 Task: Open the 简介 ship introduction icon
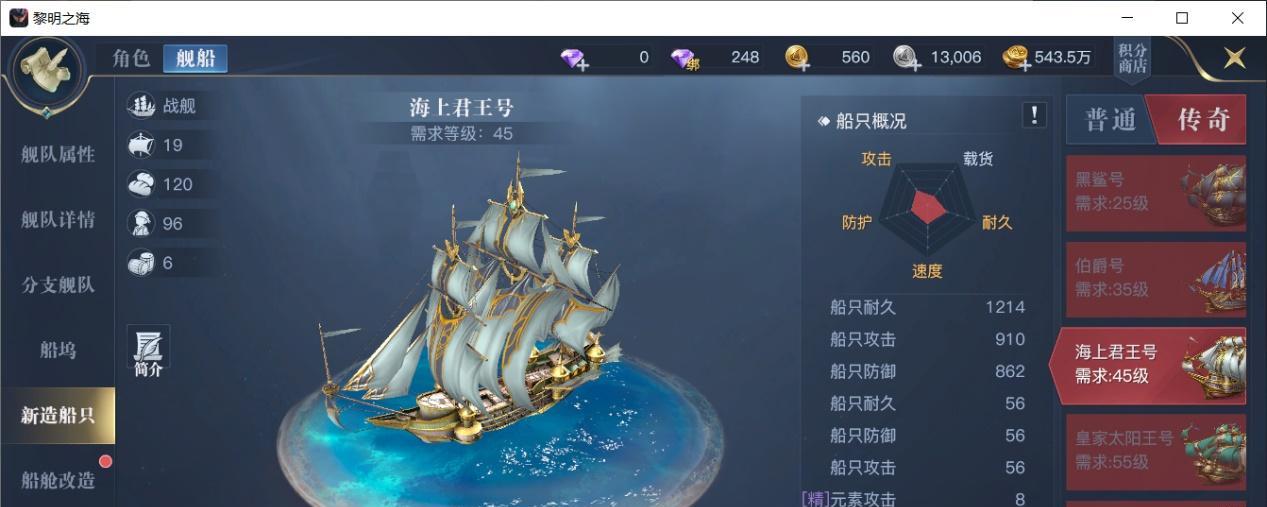click(x=148, y=352)
